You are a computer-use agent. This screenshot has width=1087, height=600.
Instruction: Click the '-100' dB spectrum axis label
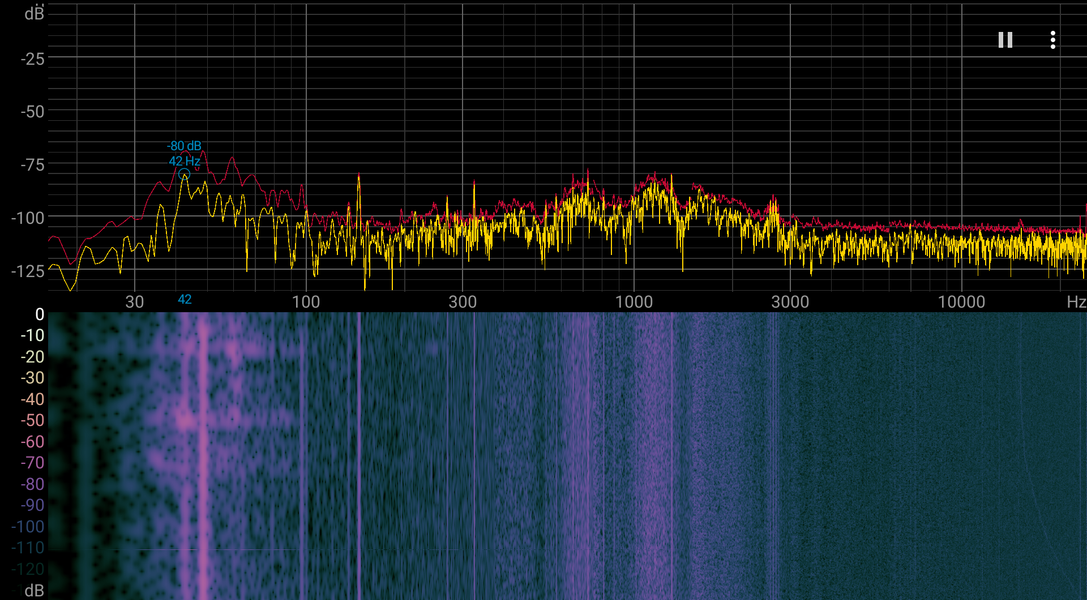point(28,218)
